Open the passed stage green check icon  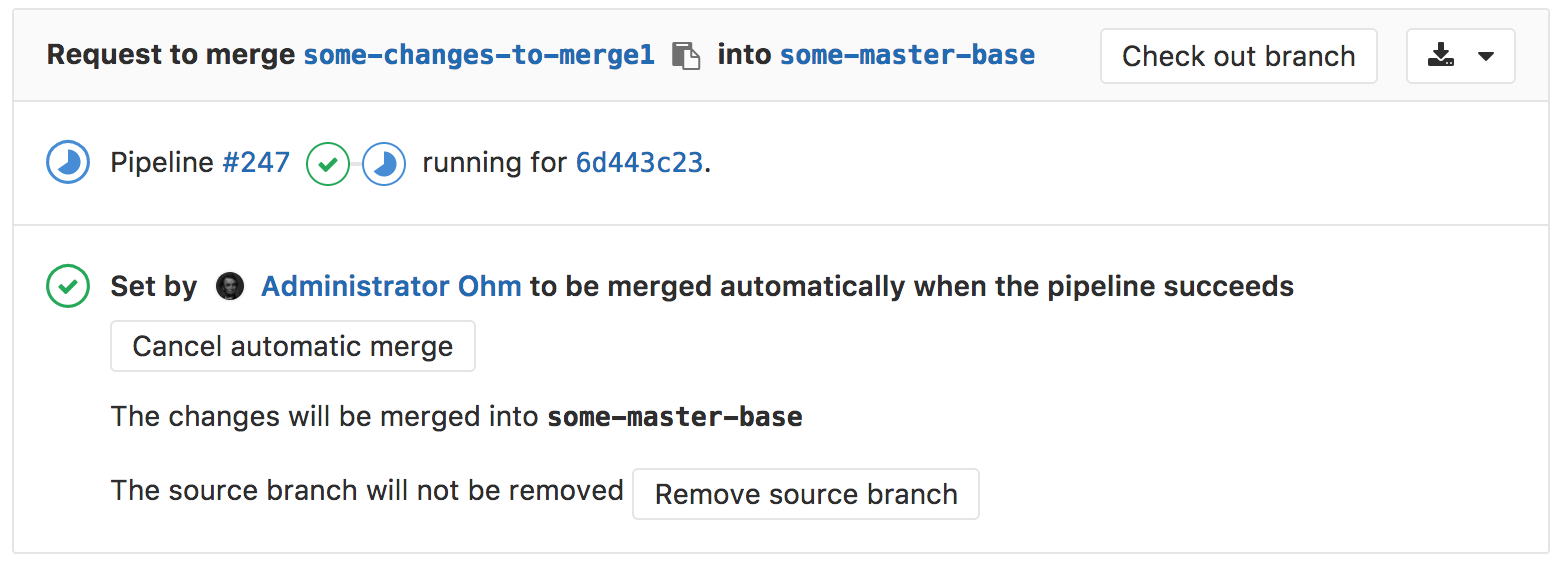[327, 164]
